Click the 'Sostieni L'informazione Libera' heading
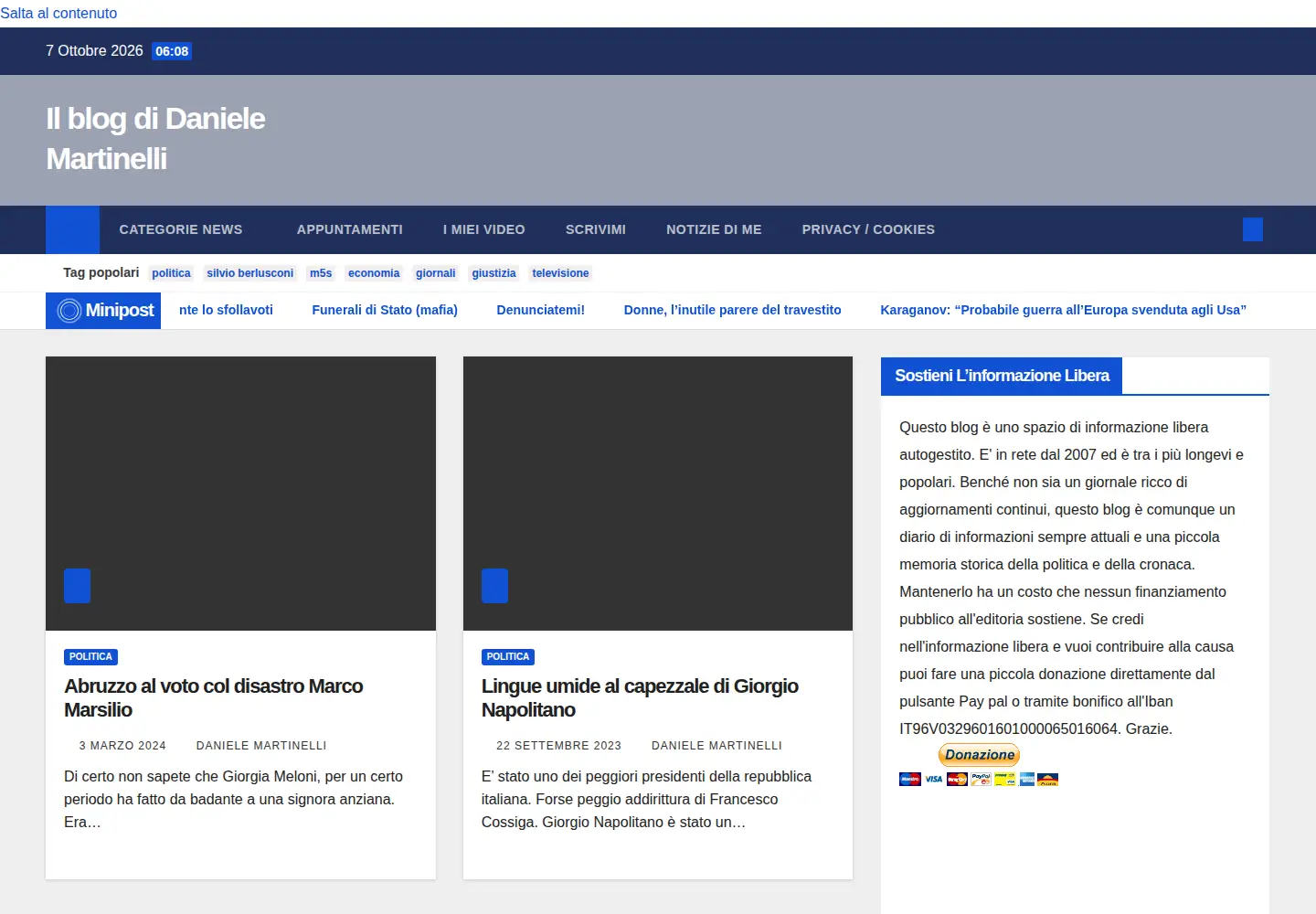1316x914 pixels. pos(1002,376)
